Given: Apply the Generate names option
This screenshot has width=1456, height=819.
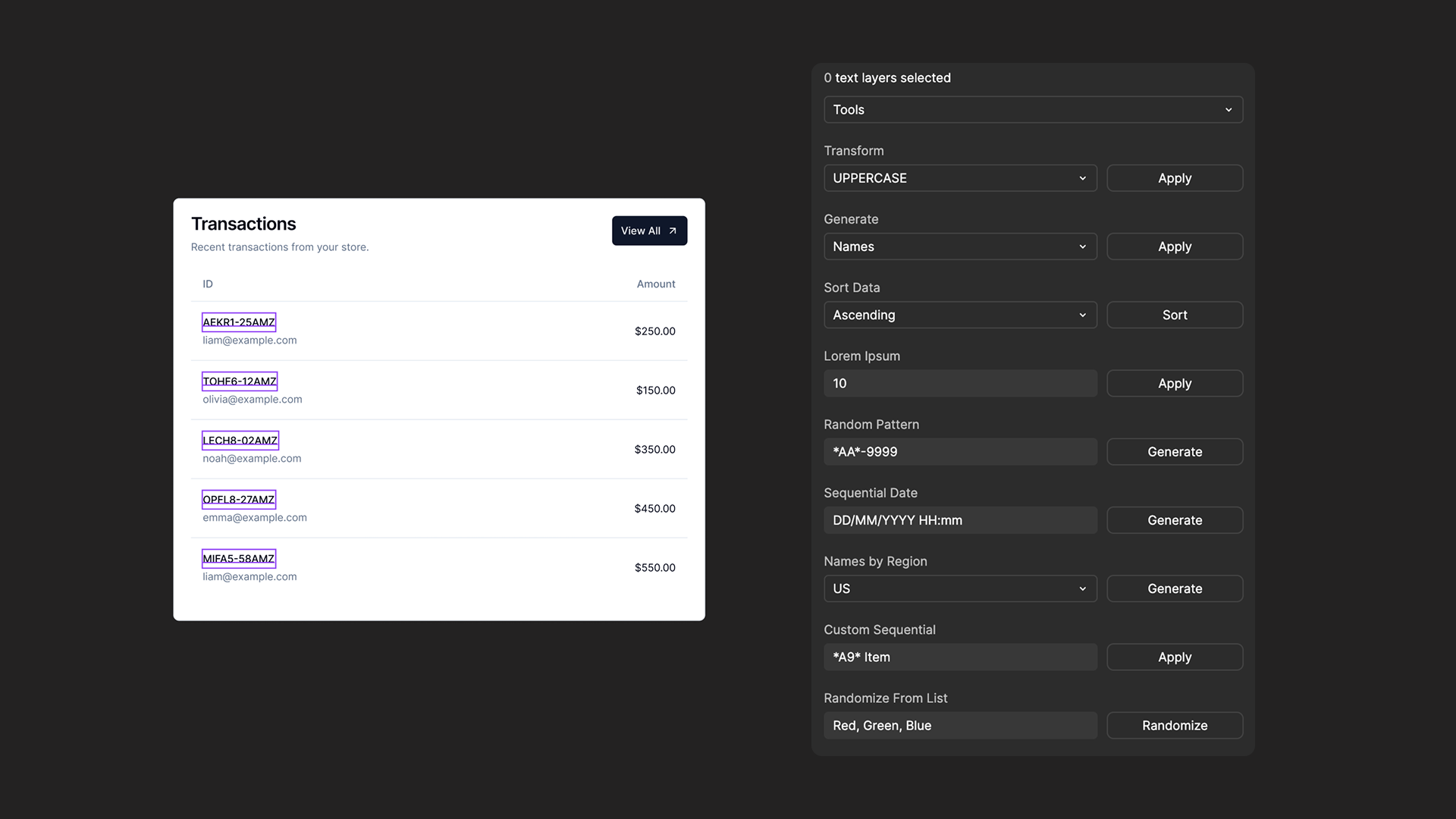Looking at the screenshot, I should tap(1174, 246).
